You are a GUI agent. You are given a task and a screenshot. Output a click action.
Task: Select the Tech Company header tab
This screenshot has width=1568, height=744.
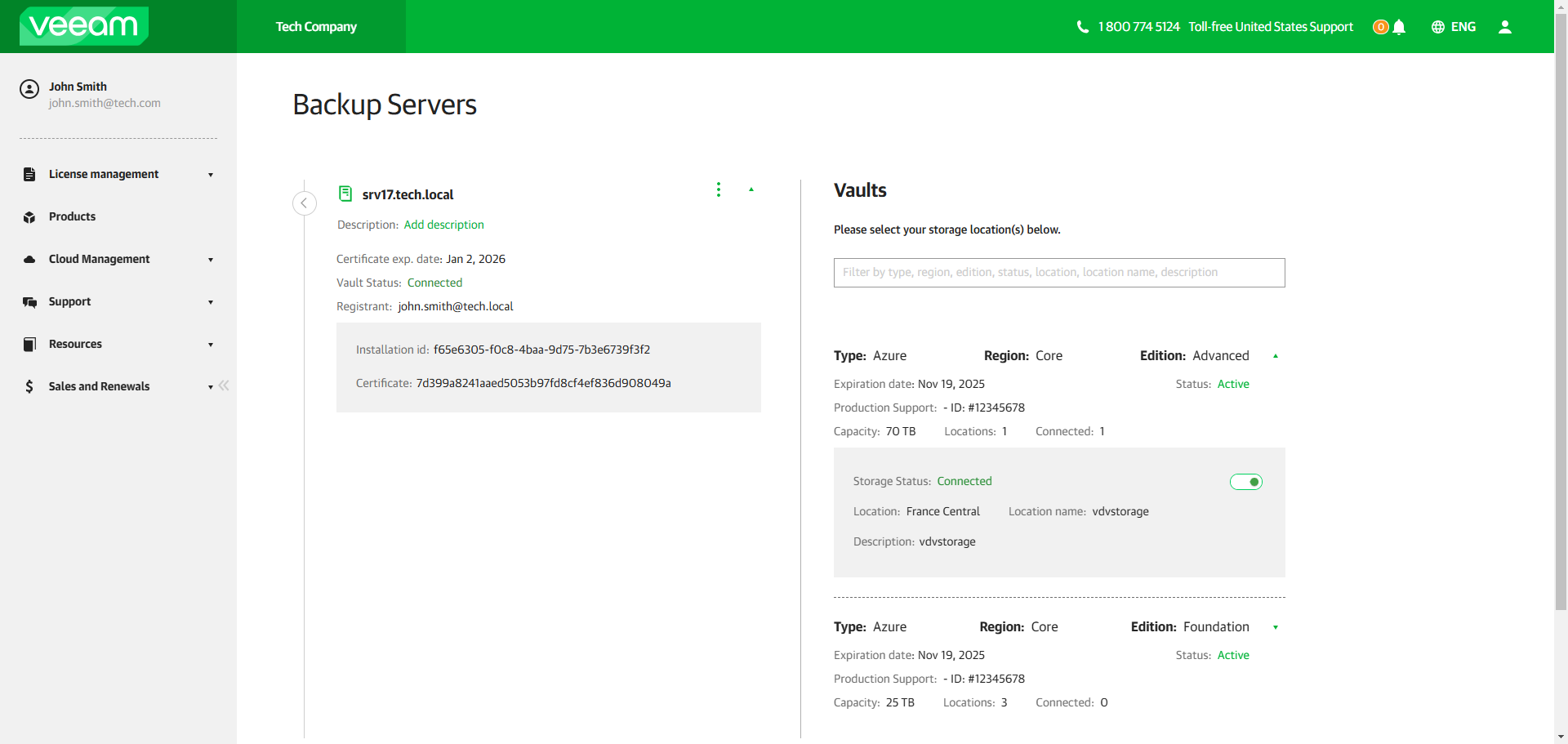click(x=316, y=27)
